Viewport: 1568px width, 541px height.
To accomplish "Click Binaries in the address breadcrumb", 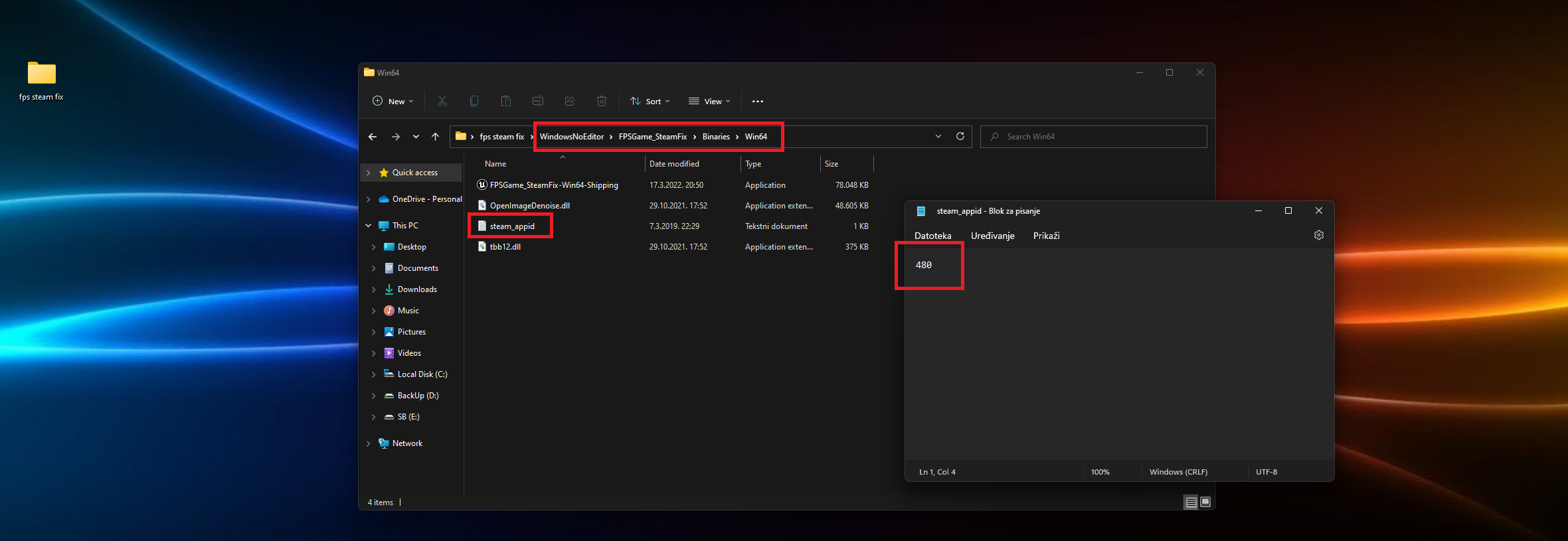I will (x=716, y=137).
